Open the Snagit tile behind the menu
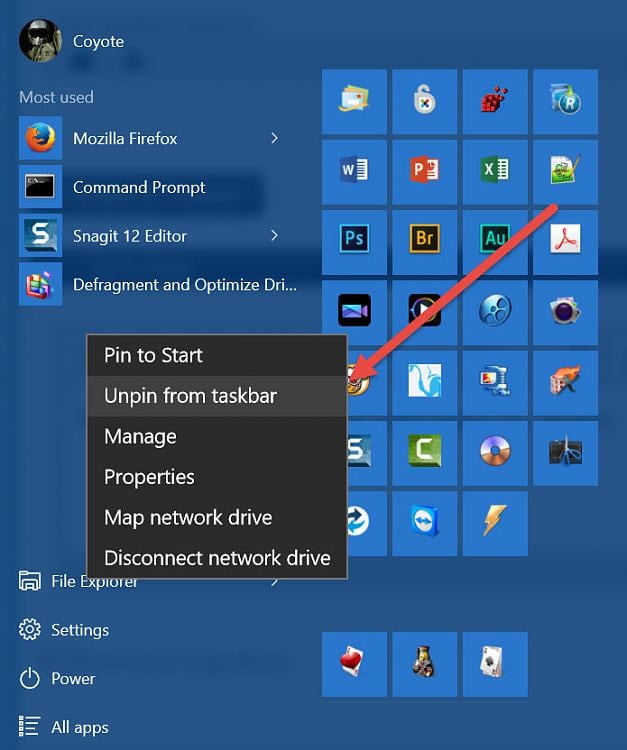The width and height of the screenshot is (627, 750). tap(366, 453)
